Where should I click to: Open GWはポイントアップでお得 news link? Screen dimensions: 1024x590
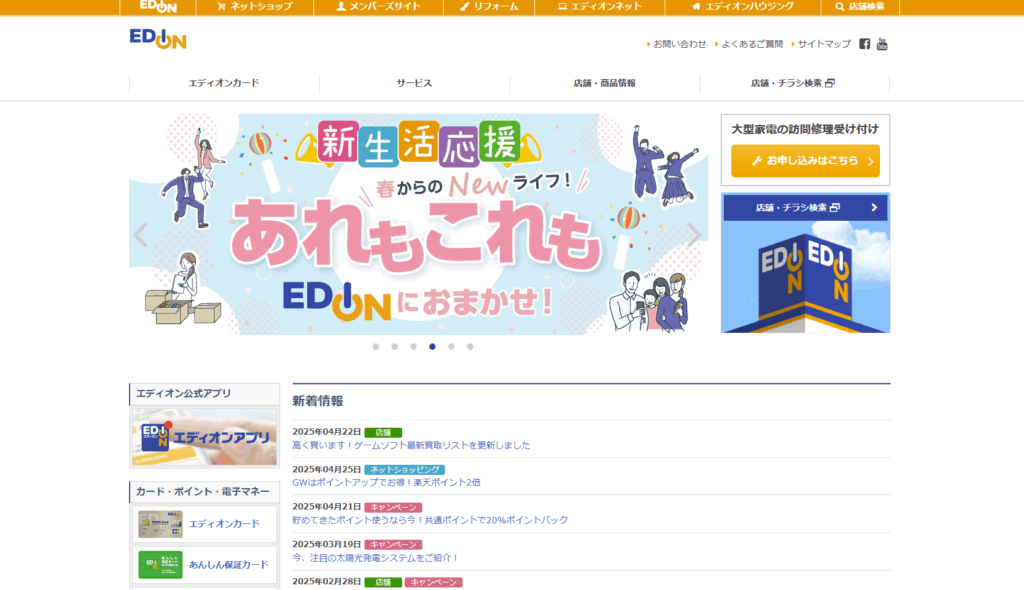pyautogui.click(x=386, y=482)
